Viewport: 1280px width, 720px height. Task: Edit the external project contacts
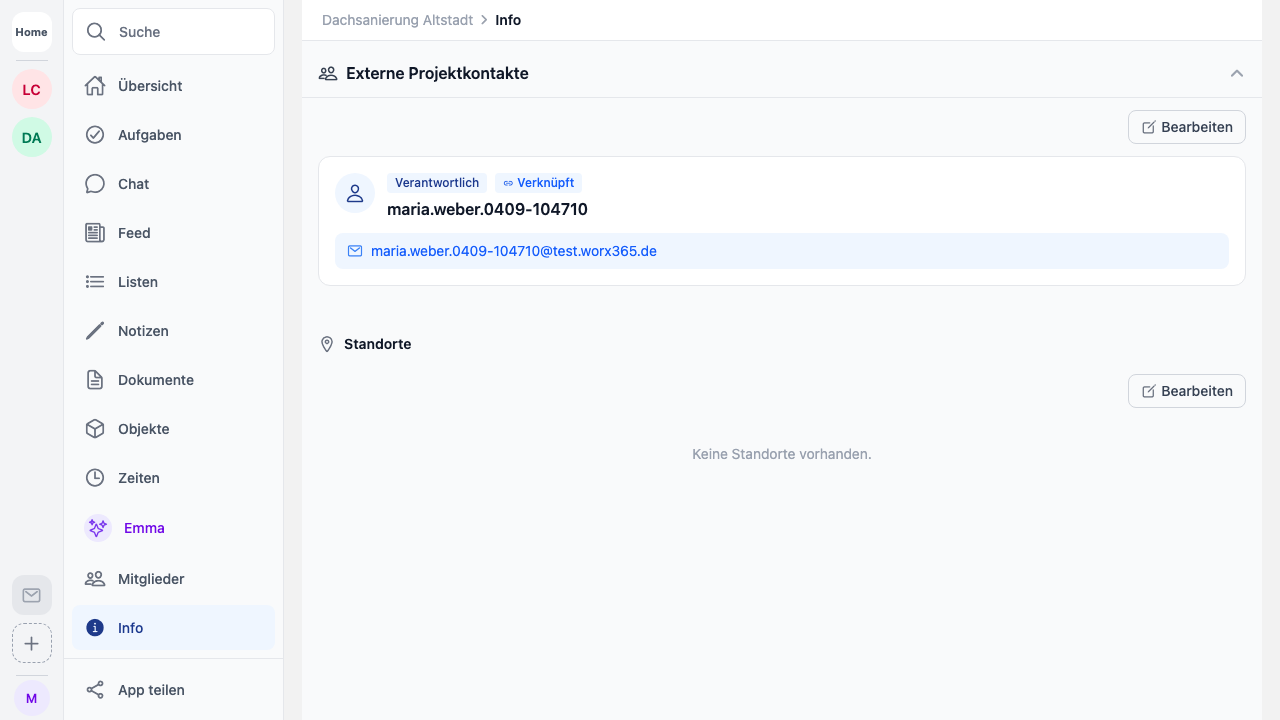click(1186, 127)
